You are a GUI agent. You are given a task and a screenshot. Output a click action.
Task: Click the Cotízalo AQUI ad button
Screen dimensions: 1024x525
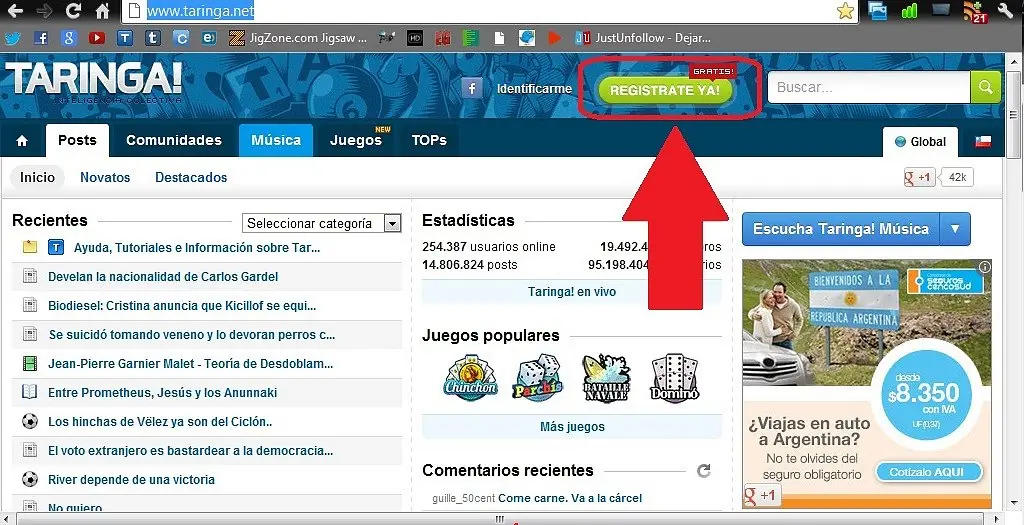[929, 473]
